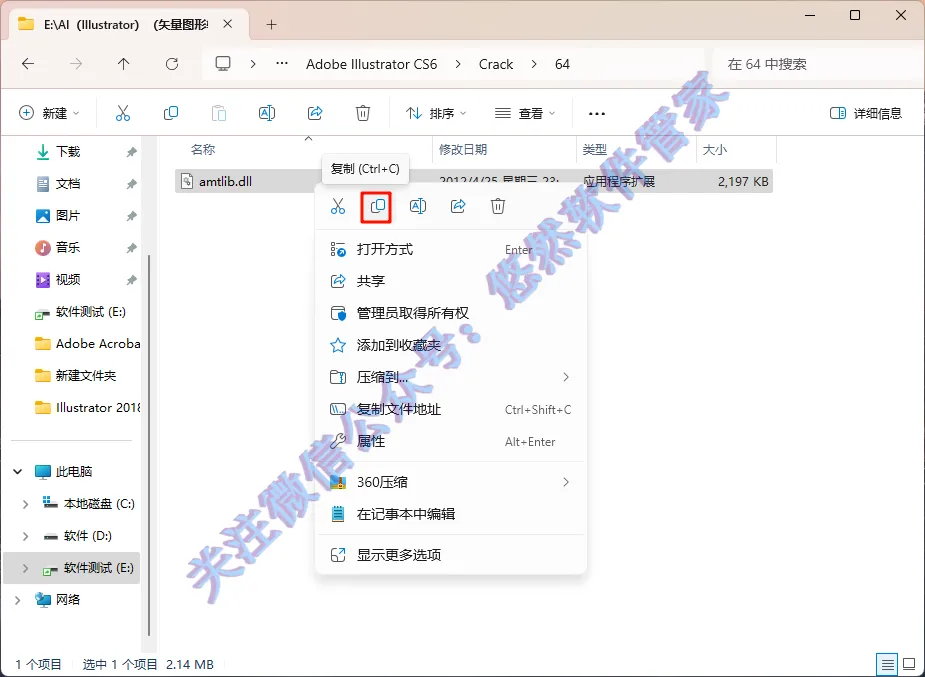Expand the collapsed path with the address bar ellipsis
The image size is (925, 677).
[282, 64]
